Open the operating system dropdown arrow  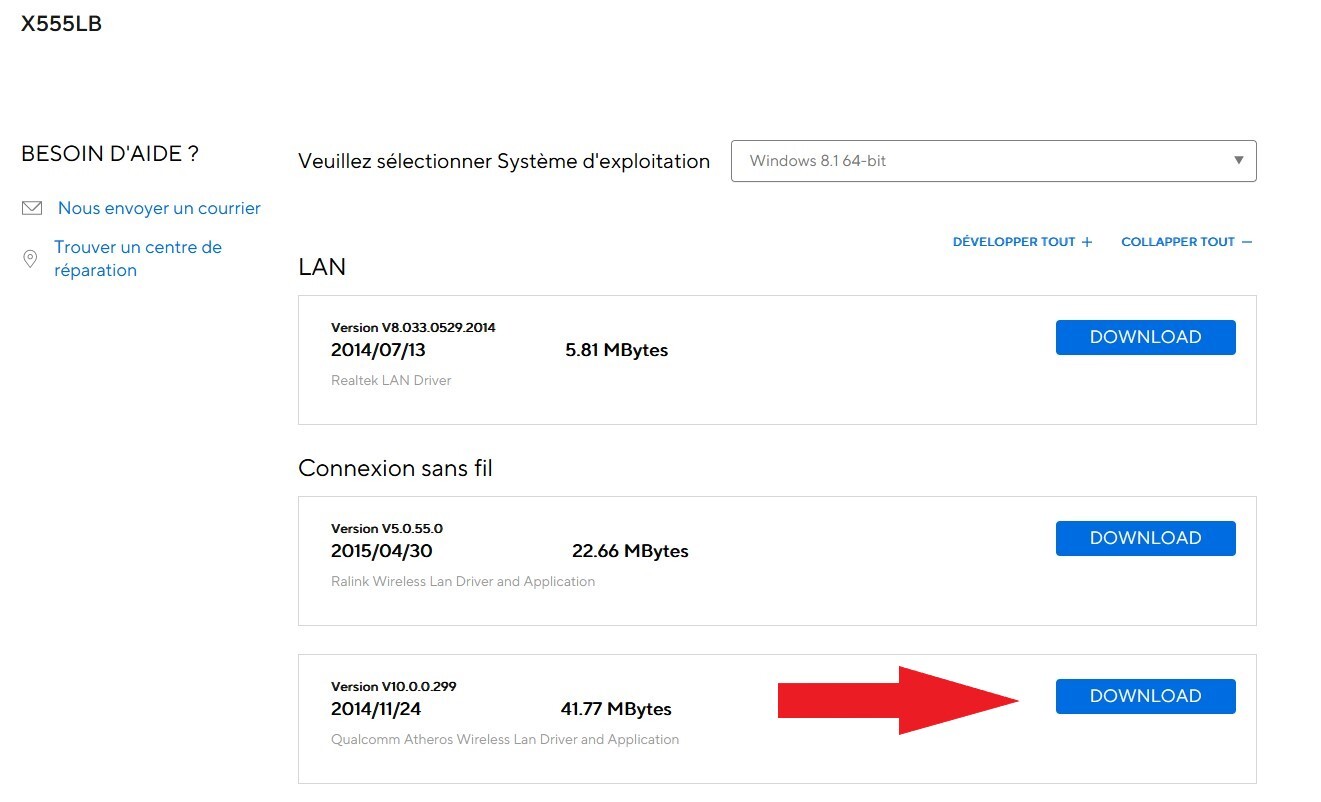coord(1239,161)
